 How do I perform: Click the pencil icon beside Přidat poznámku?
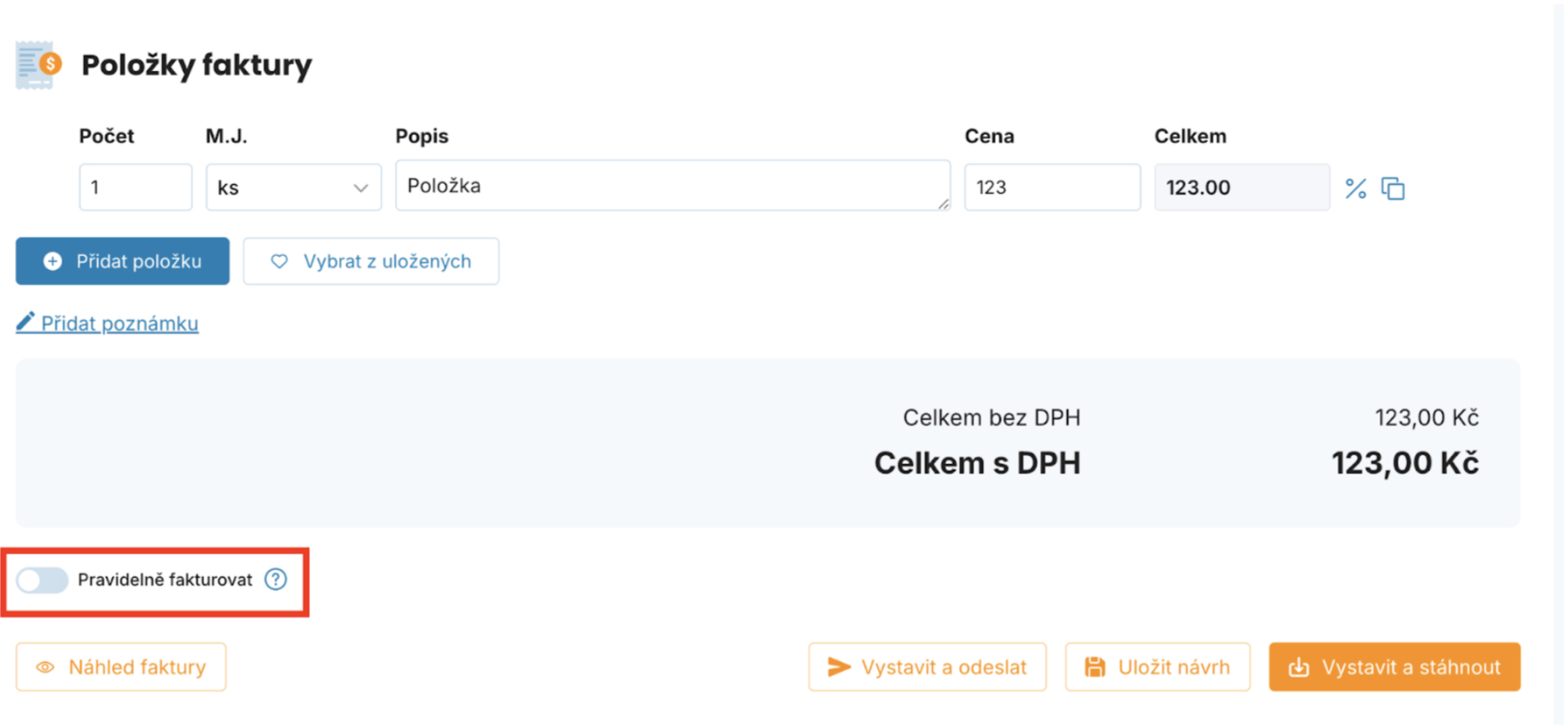click(26, 322)
